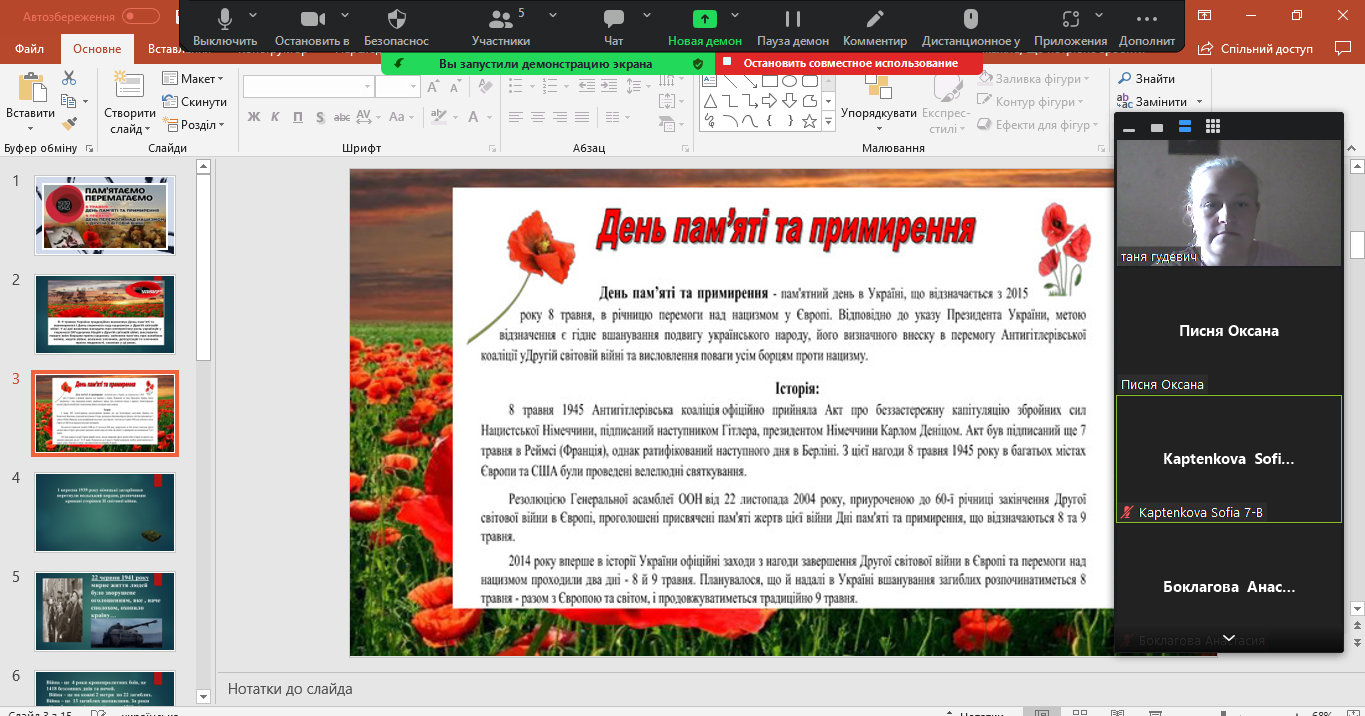Image resolution: width=1365 pixels, height=716 pixels.
Task: Toggle the AutoSave switch
Action: coord(141,16)
